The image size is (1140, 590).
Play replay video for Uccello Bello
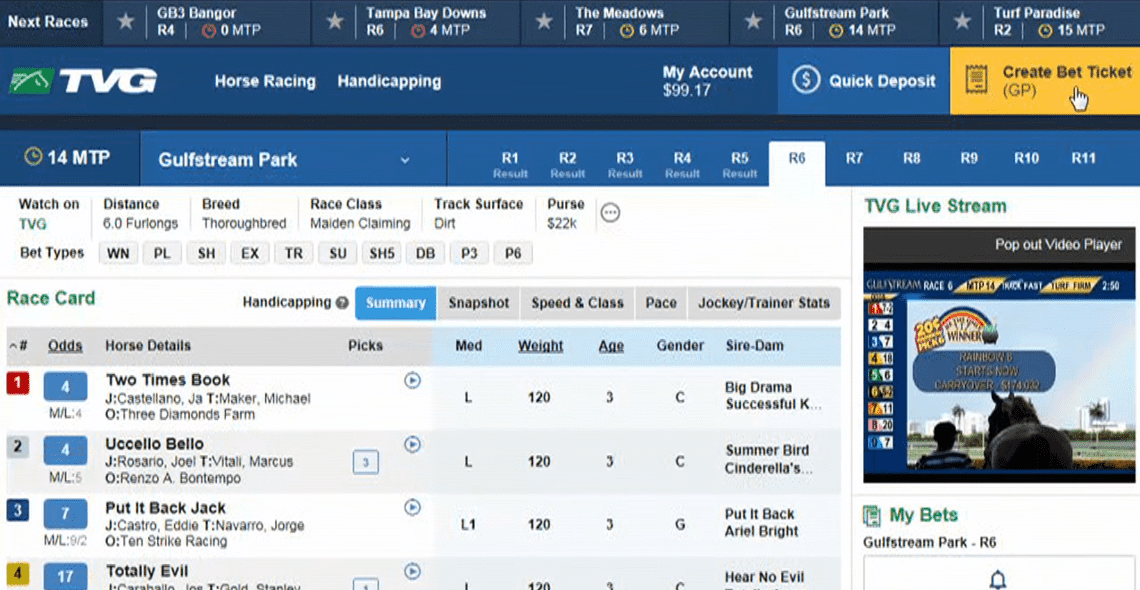pyautogui.click(x=412, y=444)
